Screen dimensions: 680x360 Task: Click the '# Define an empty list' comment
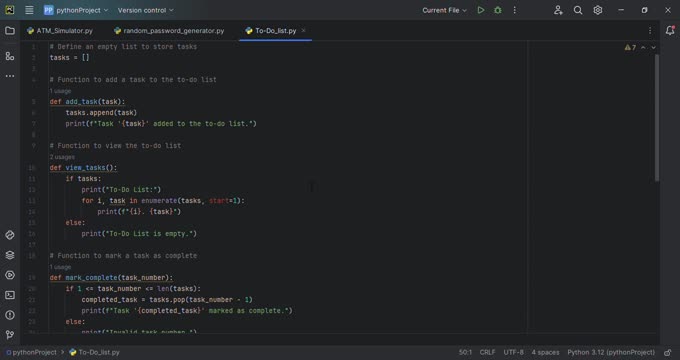[x=123, y=47]
